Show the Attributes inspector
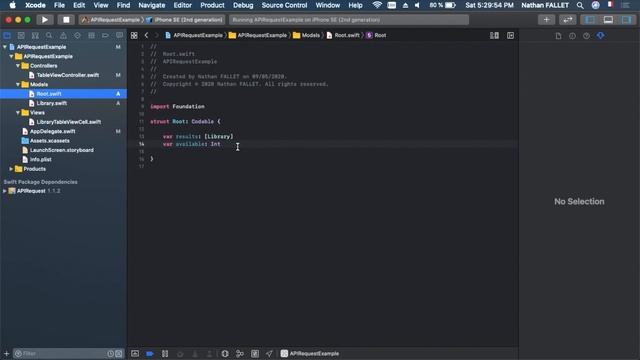Screen dimensions: 640x360 coord(600,36)
